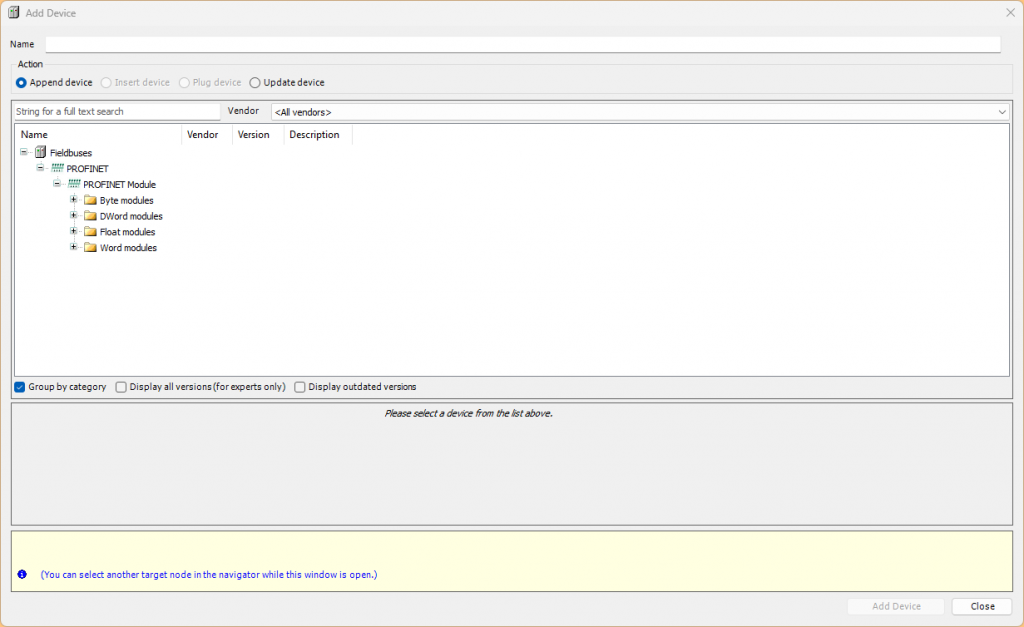The width and height of the screenshot is (1024, 627).
Task: Click the blue information icon
Action: [x=22, y=575]
